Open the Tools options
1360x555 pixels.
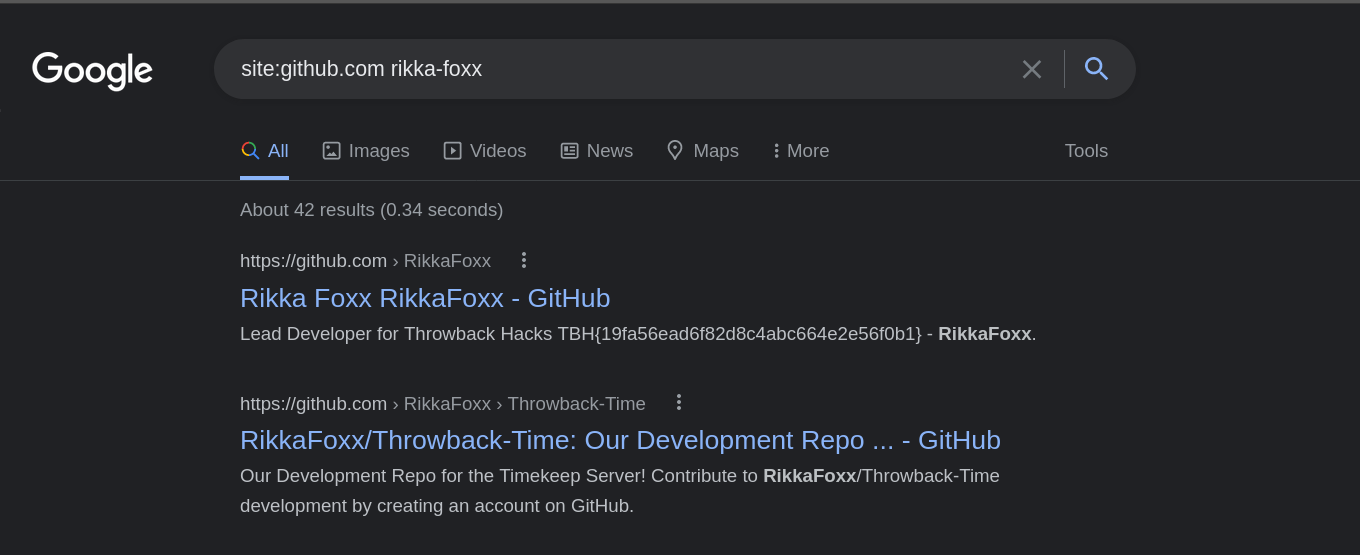point(1086,151)
